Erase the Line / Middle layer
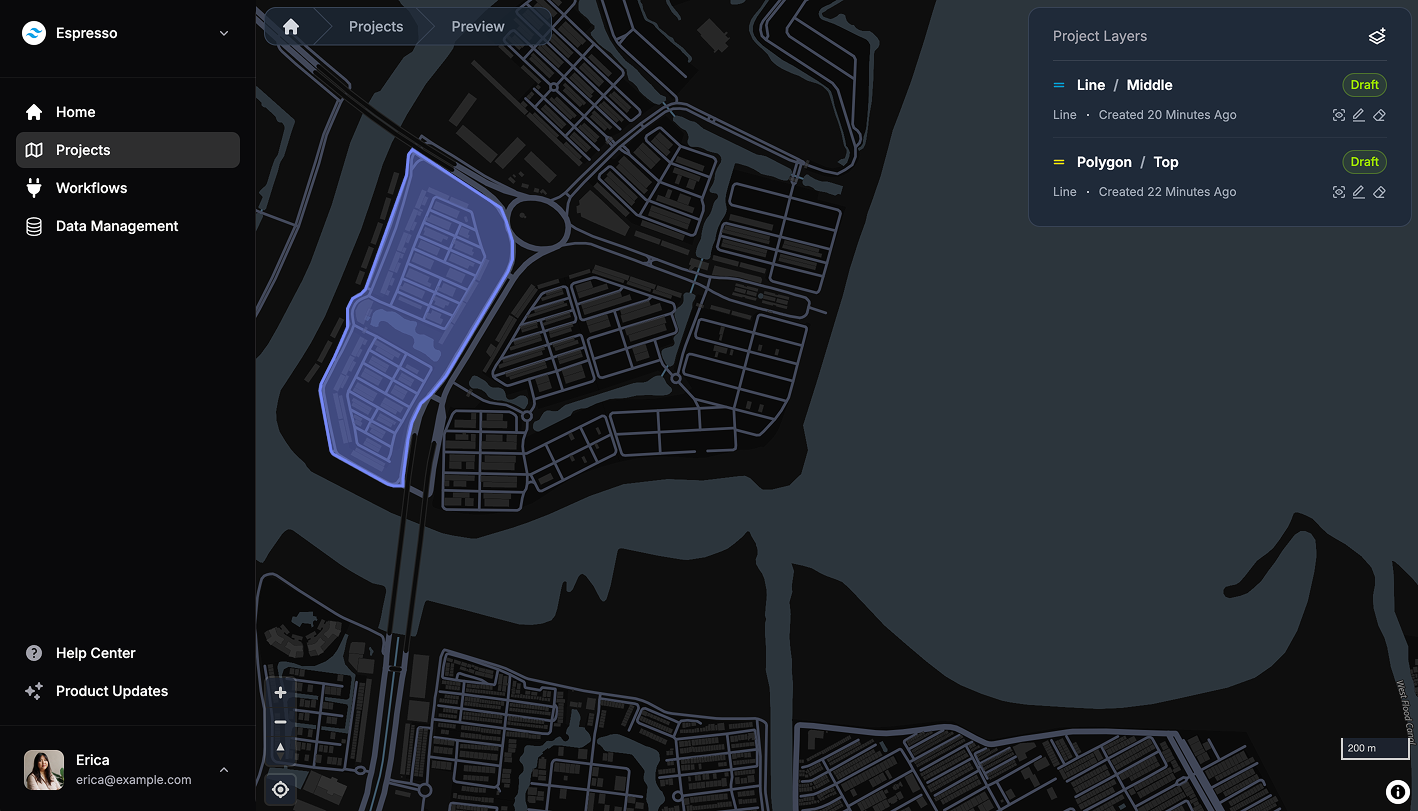 pos(1380,115)
